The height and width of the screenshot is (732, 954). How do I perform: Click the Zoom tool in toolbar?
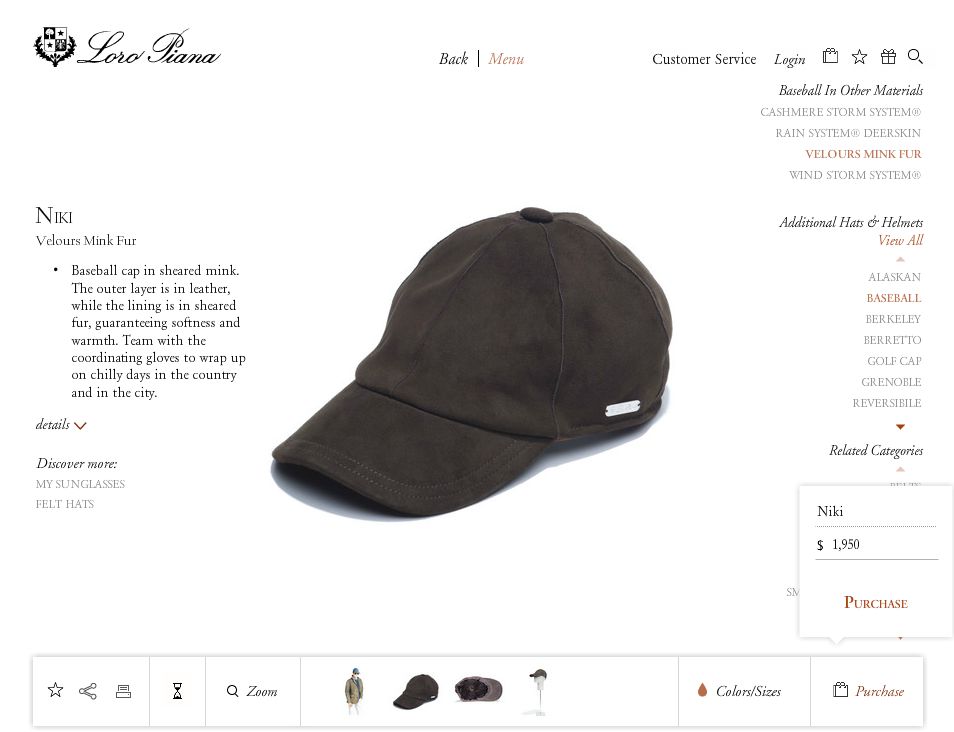click(x=253, y=691)
